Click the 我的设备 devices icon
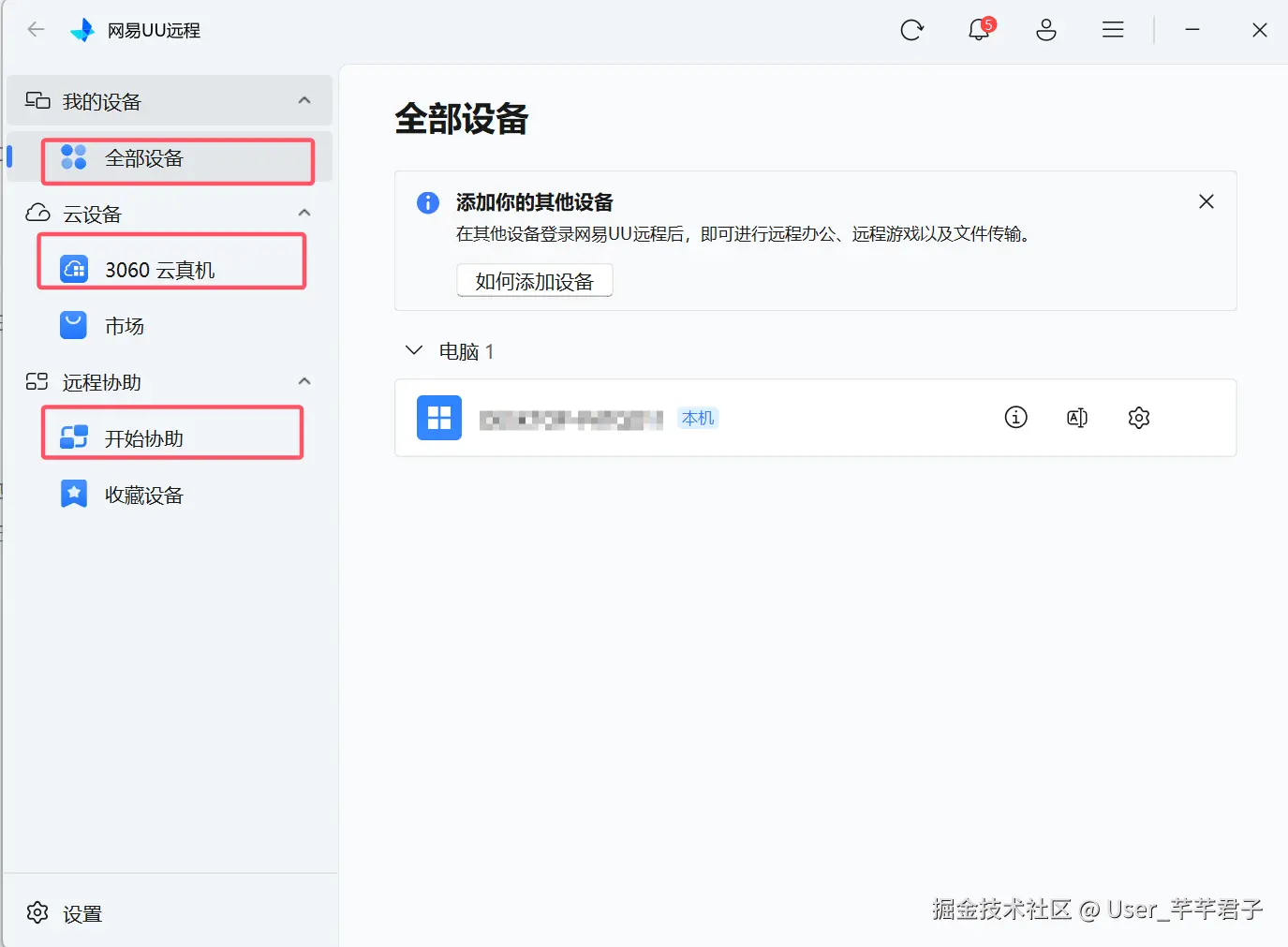Screen dimensions: 1288x947 pos(37,100)
